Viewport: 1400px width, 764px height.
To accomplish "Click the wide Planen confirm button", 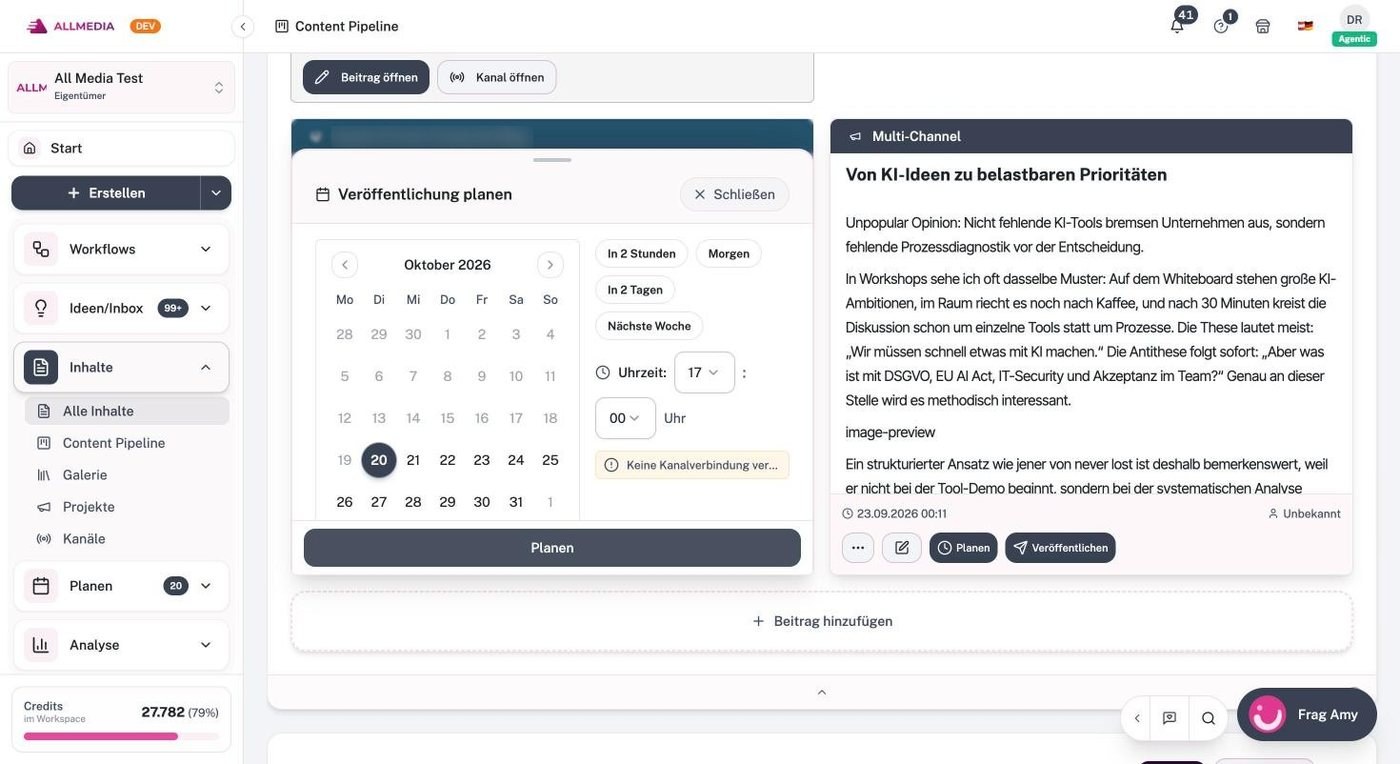I will click(552, 548).
